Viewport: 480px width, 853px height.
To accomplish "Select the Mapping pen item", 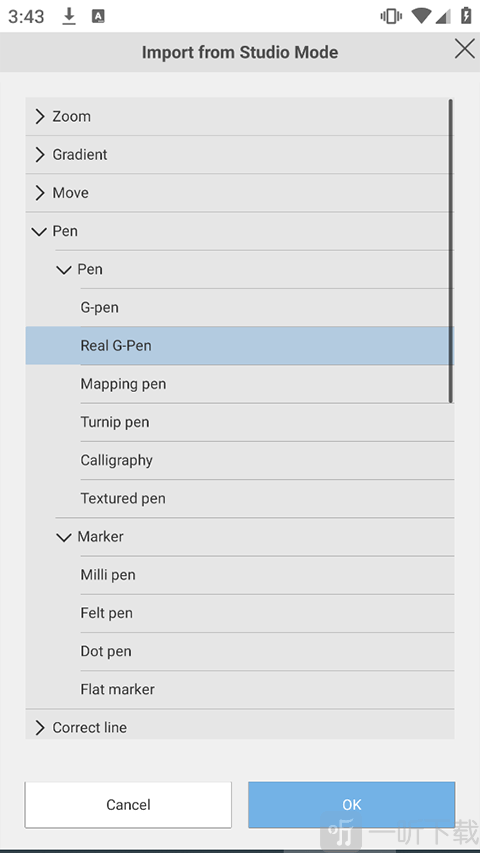I will 267,384.
